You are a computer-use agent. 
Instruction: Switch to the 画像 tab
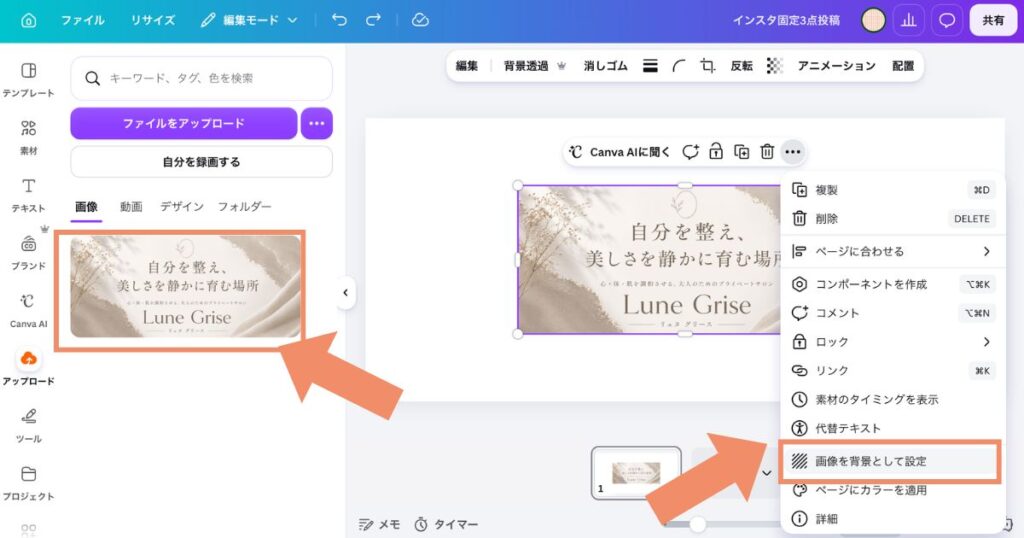[86, 207]
